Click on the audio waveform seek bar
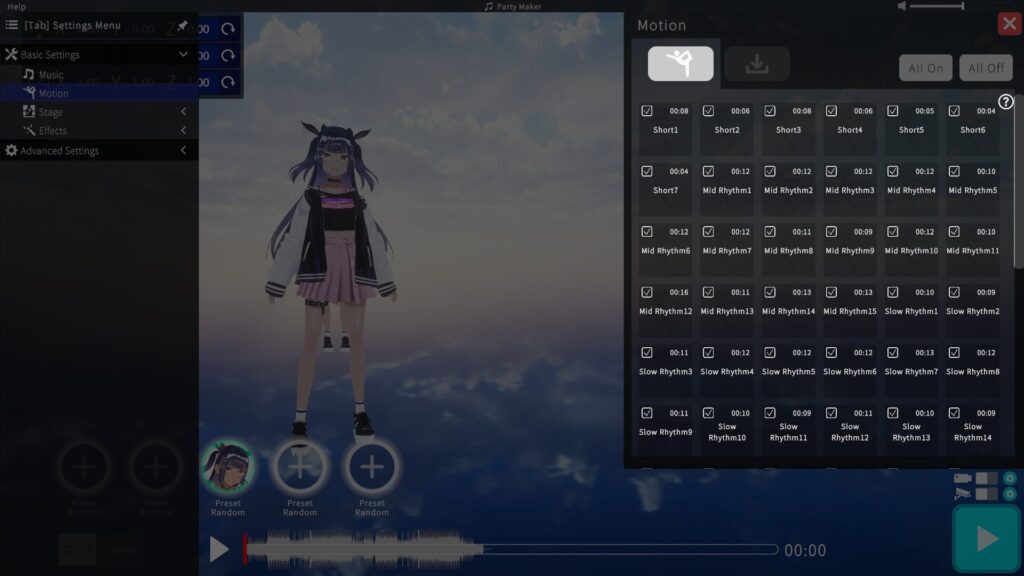The image size is (1024, 576). coord(511,549)
